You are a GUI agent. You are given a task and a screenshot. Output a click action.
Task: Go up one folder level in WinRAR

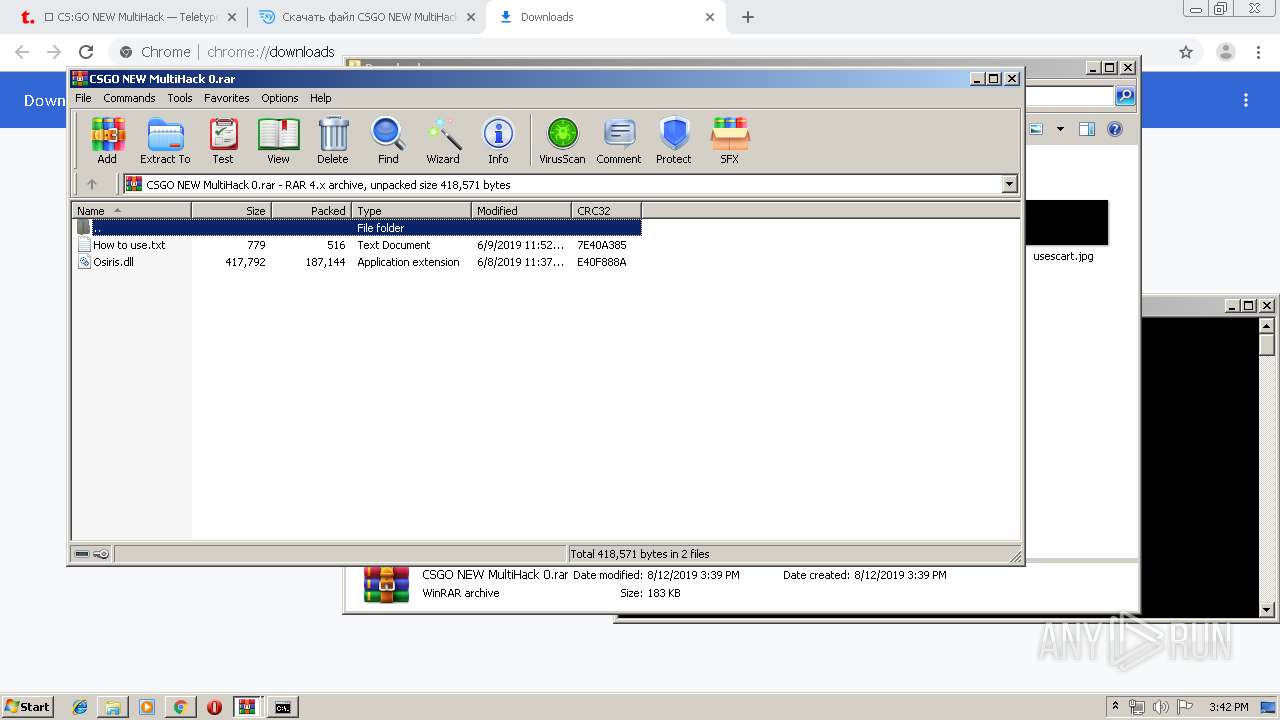(92, 184)
